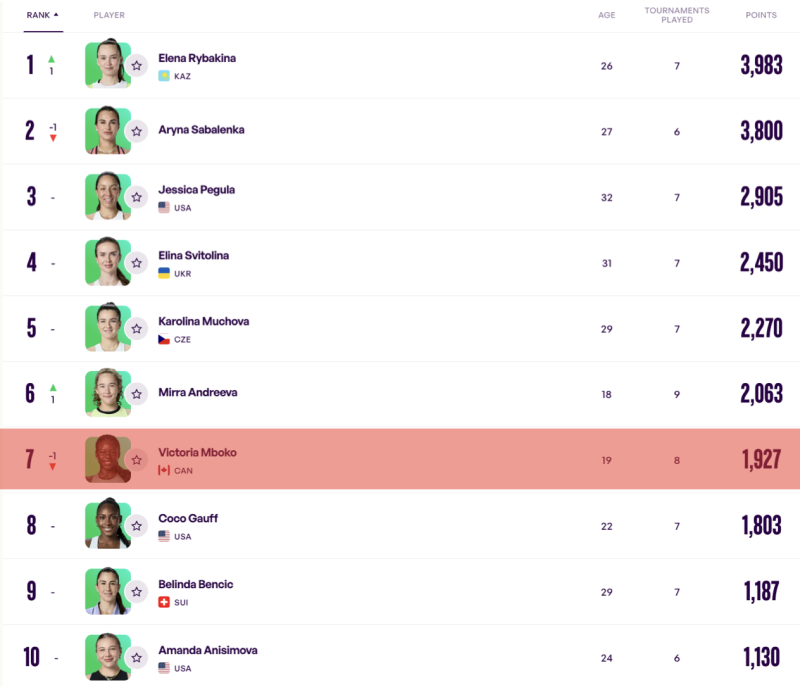Sort by the Rank column header
This screenshot has width=800, height=690.
pyautogui.click(x=42, y=15)
